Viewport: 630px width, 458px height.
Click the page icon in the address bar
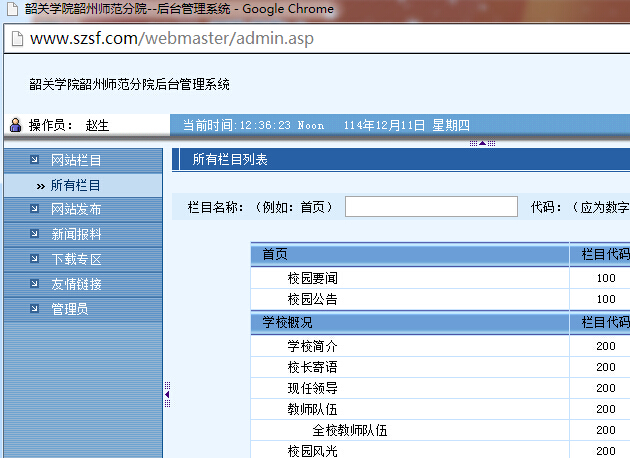[x=17, y=39]
